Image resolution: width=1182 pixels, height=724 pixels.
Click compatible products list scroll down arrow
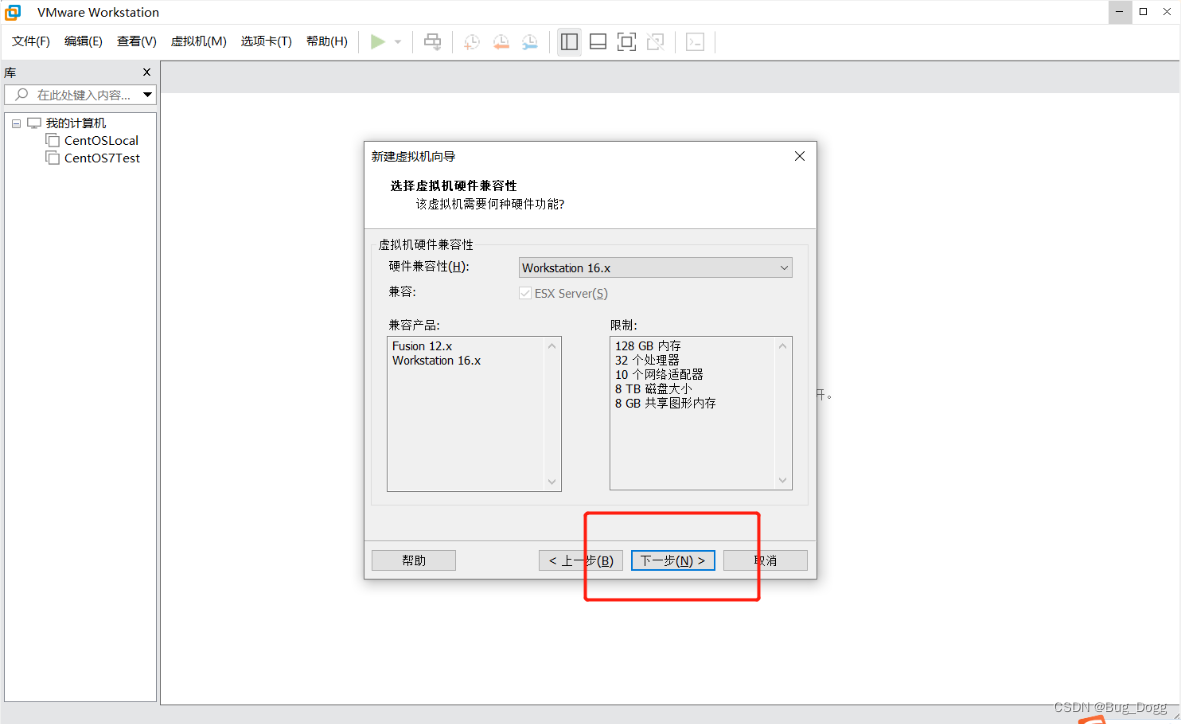click(x=552, y=482)
